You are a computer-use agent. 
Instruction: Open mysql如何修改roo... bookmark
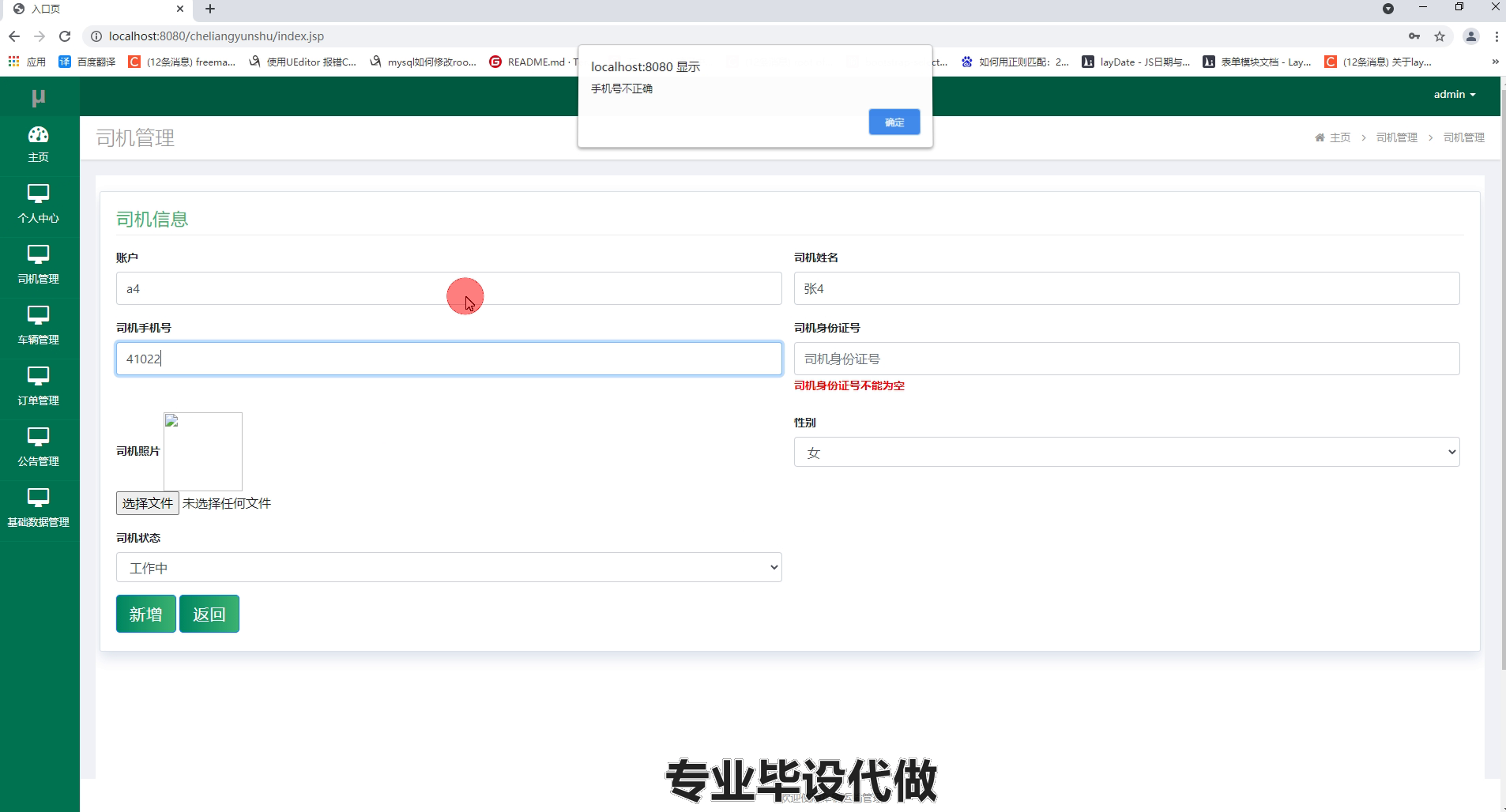423,62
